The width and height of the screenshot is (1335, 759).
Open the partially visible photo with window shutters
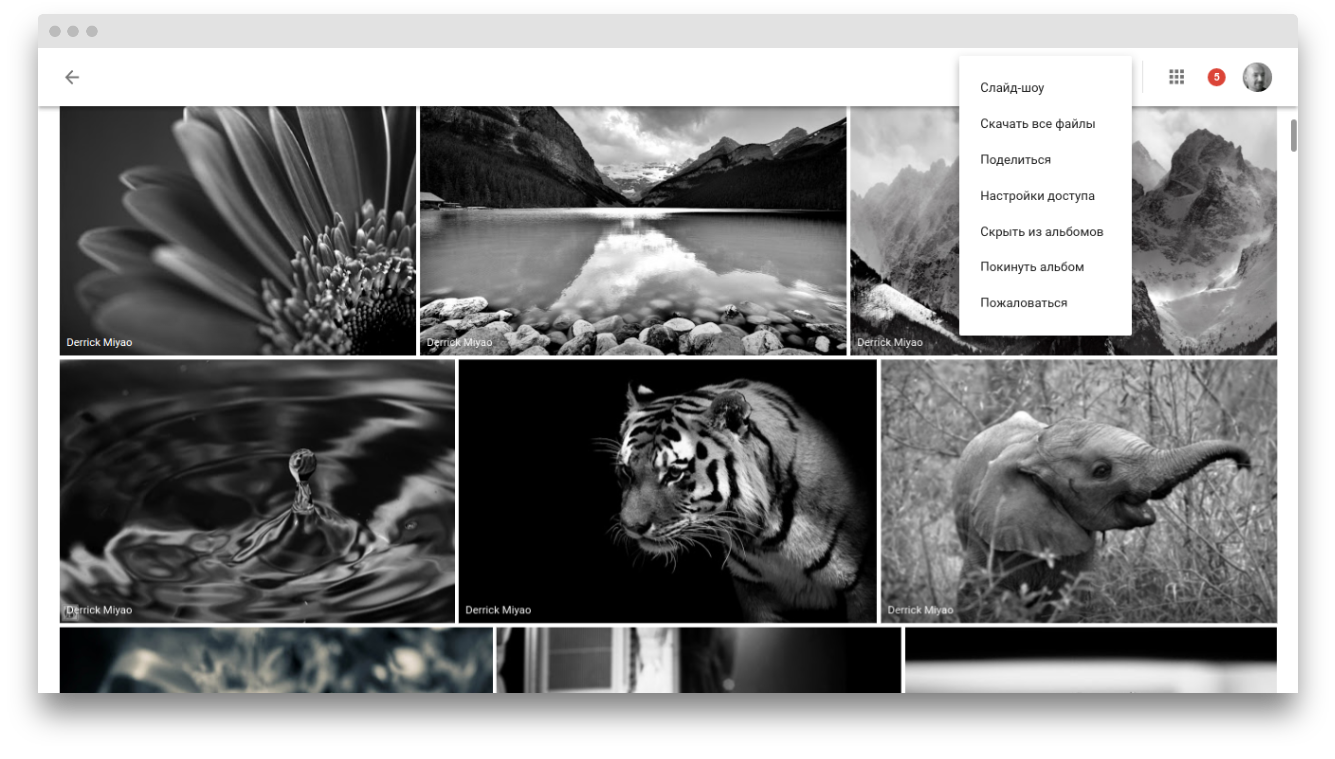(x=697, y=660)
